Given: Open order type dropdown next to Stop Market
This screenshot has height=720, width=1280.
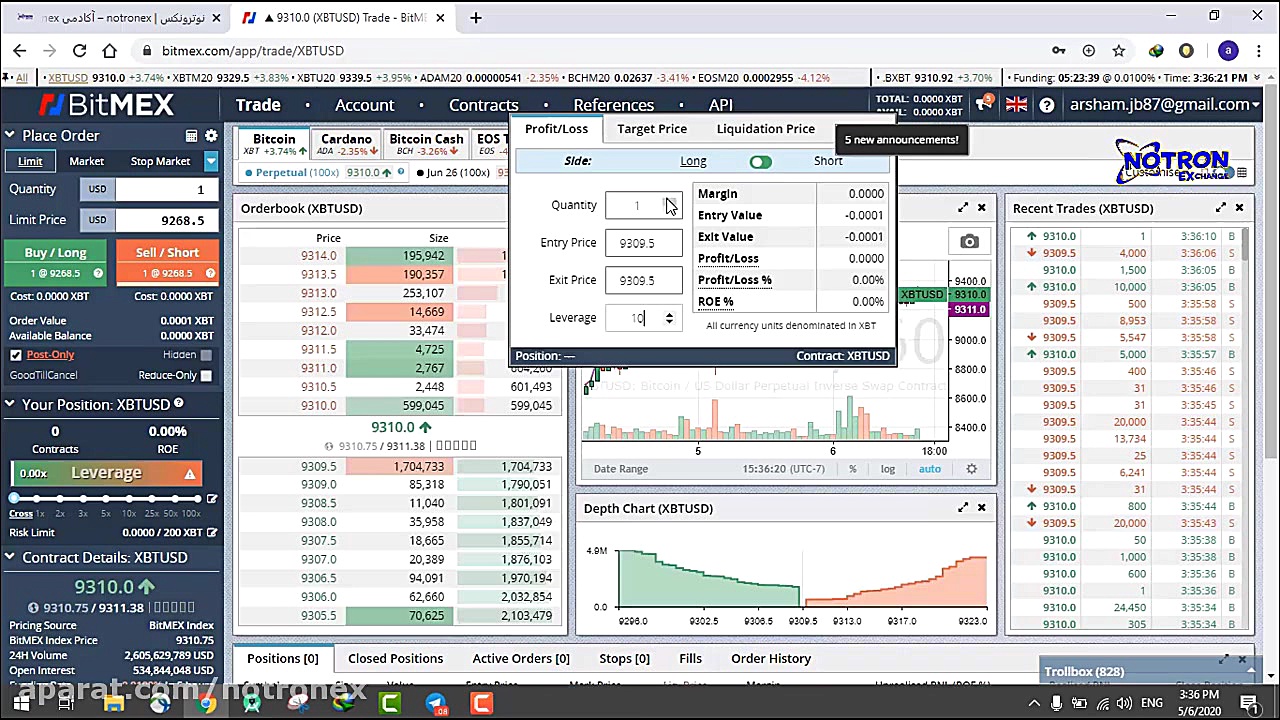Looking at the screenshot, I should tap(211, 161).
